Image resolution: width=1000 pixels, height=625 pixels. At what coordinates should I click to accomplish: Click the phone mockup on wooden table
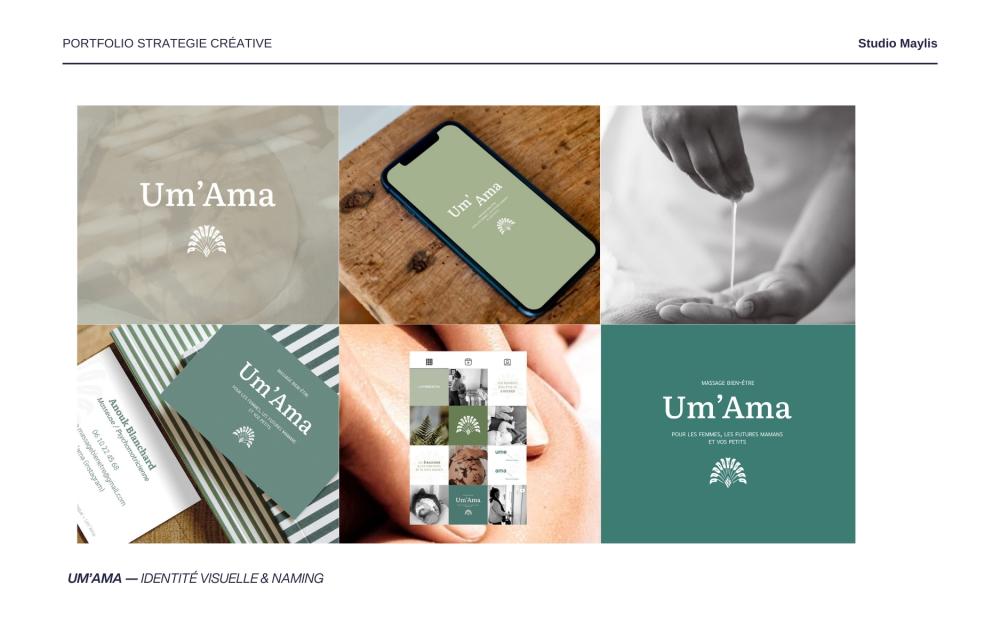[489, 219]
